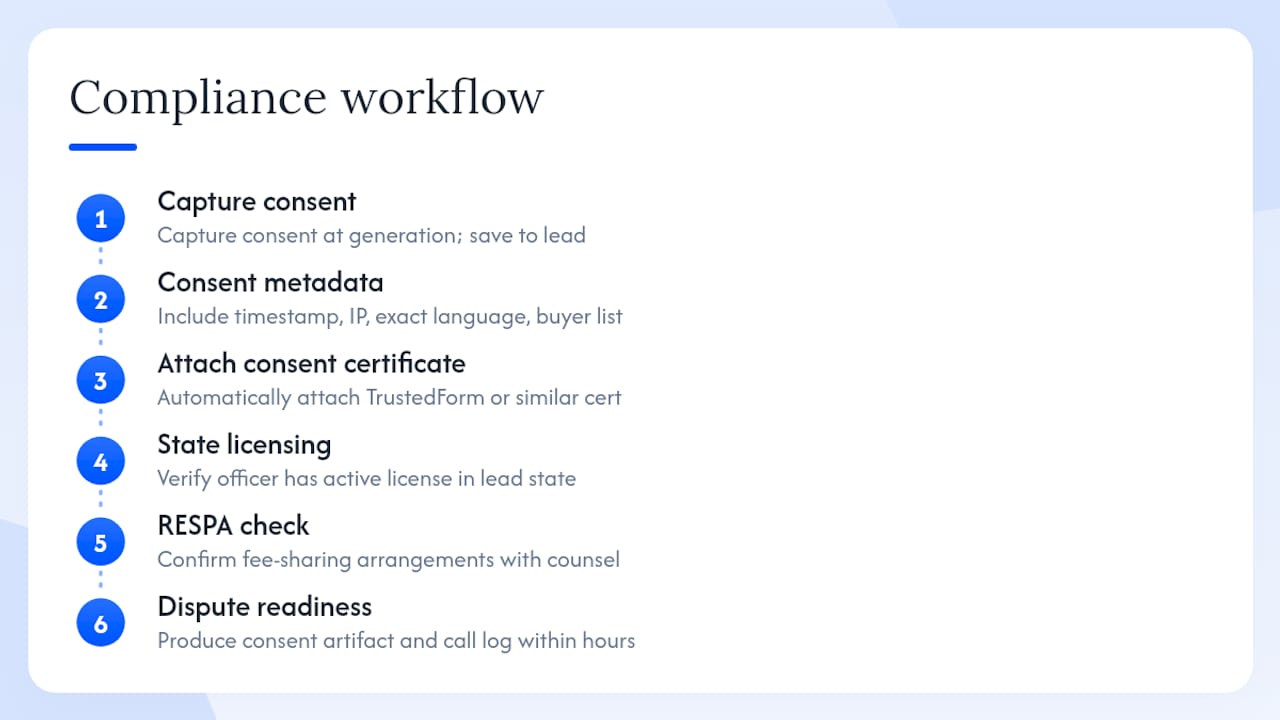Select the "Consent metadata" heading
Screen dimensions: 1280x720
pos(270,282)
